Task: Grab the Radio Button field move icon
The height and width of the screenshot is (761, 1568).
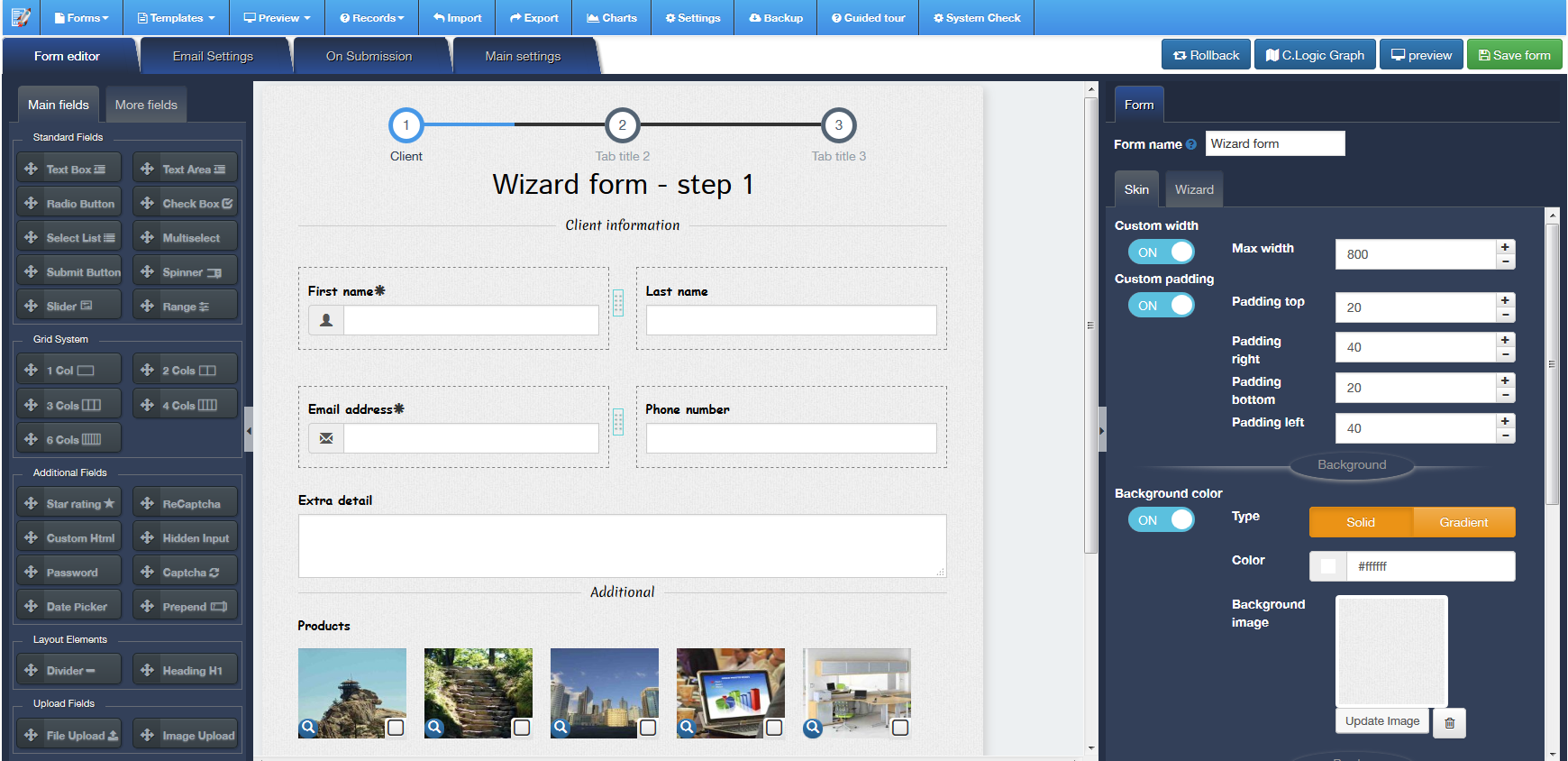Action: (32, 204)
